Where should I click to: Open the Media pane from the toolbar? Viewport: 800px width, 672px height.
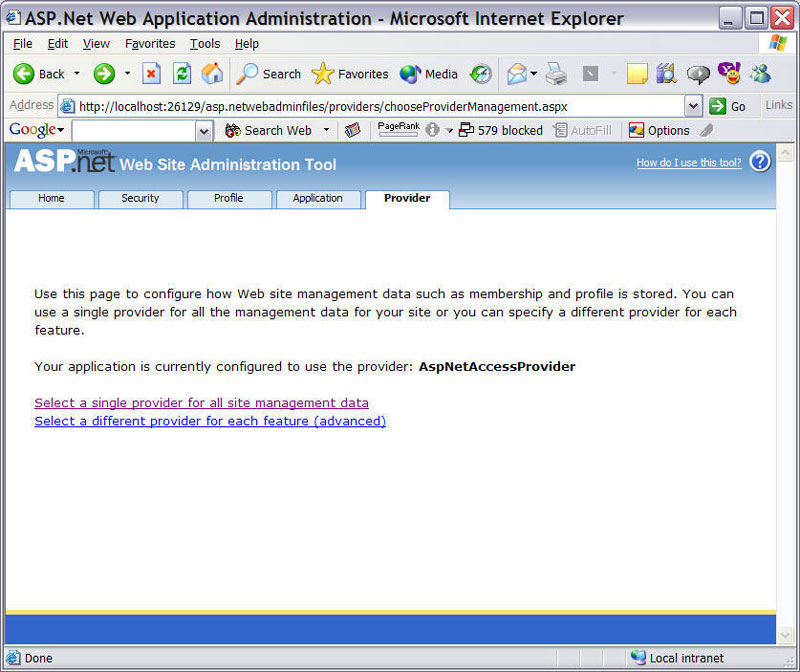click(x=429, y=74)
